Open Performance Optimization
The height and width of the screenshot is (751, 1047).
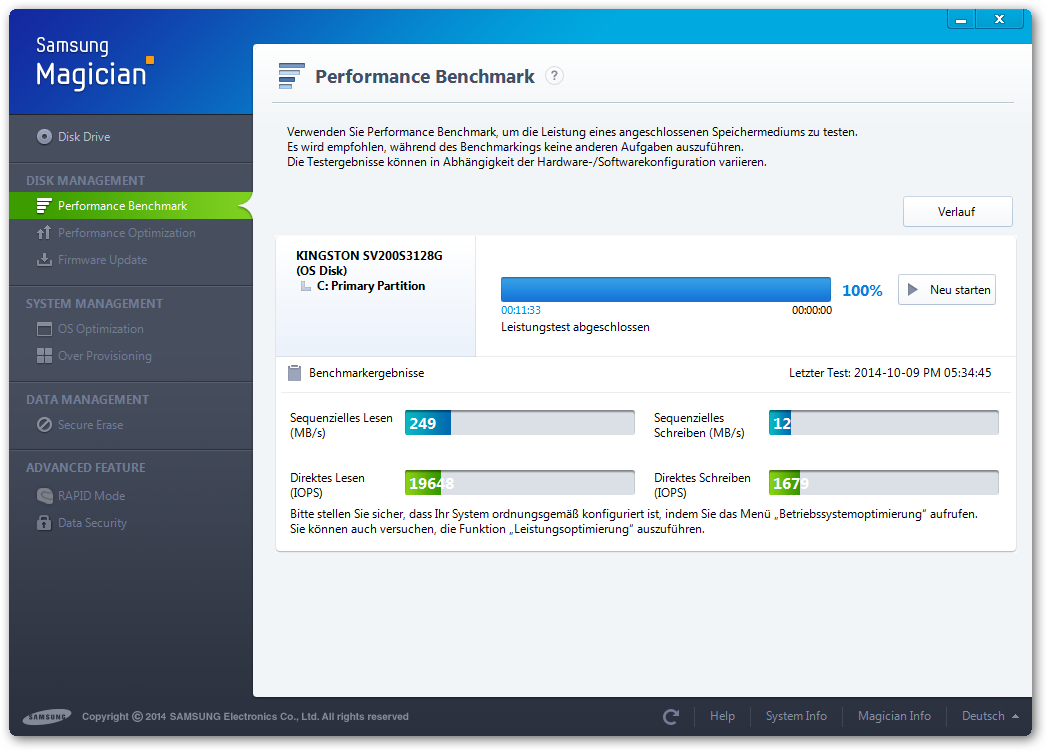[126, 233]
